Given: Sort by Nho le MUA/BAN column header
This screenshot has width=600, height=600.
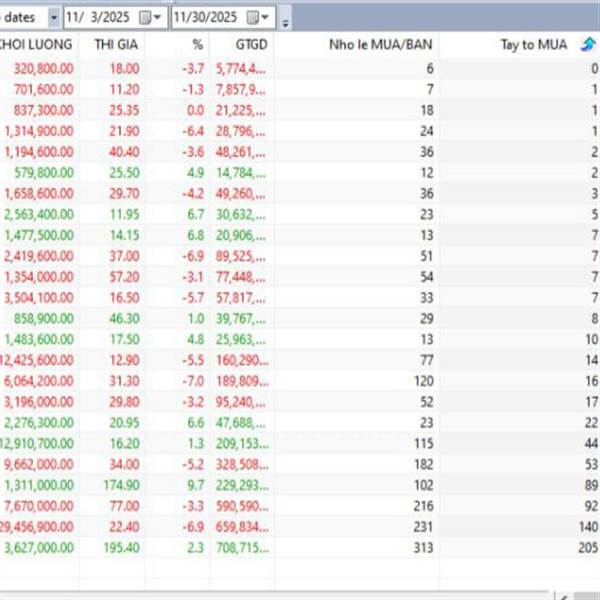Looking at the screenshot, I should [381, 44].
